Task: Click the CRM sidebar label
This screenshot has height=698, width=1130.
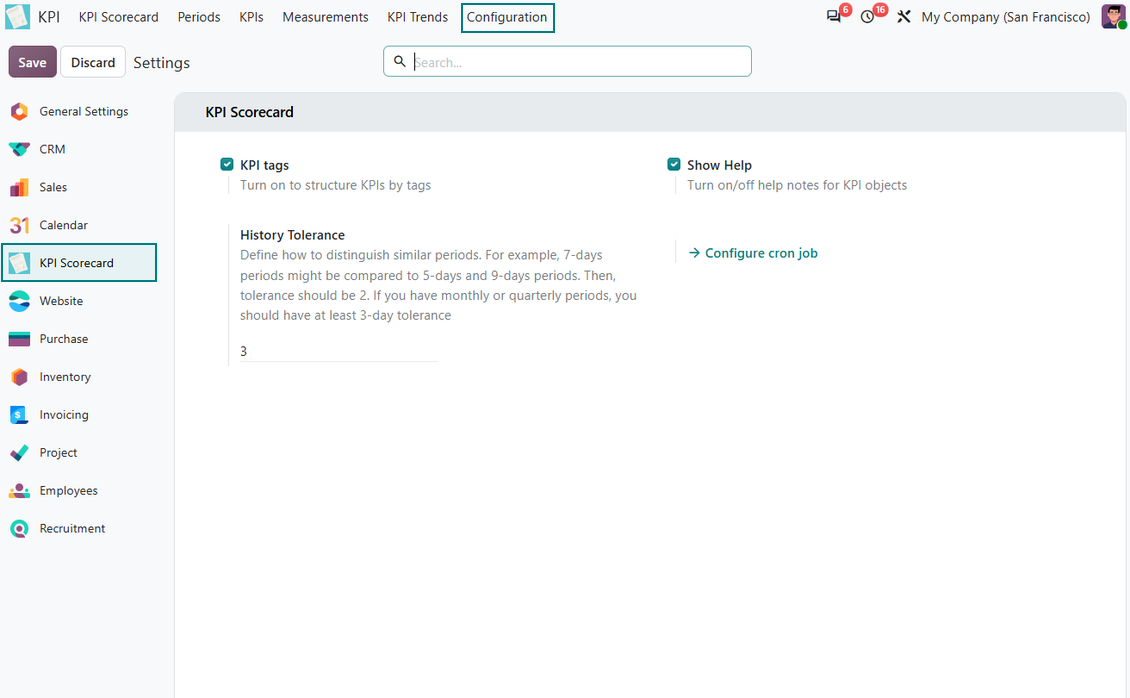Action: [52, 149]
